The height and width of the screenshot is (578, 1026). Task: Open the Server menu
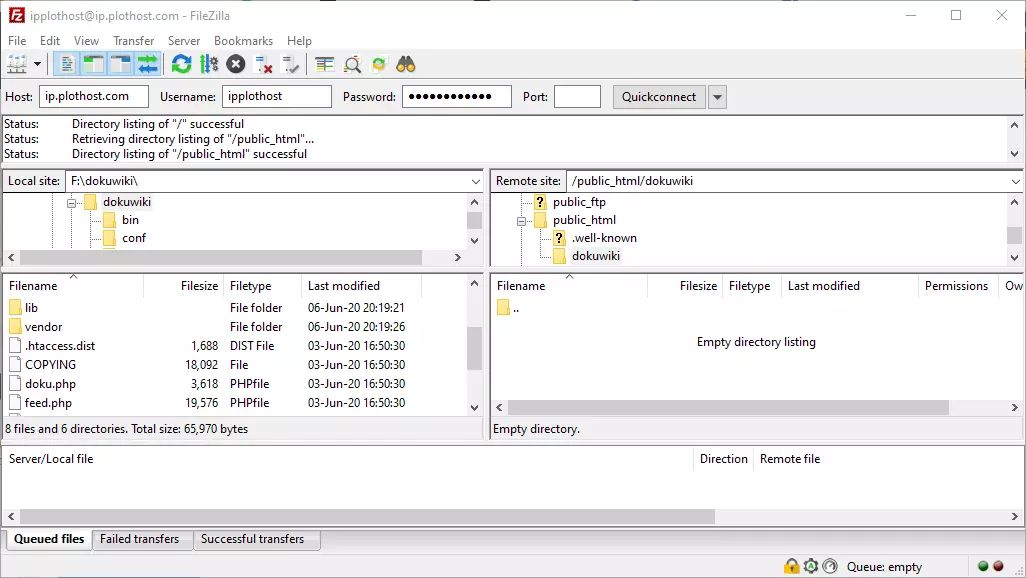(184, 41)
